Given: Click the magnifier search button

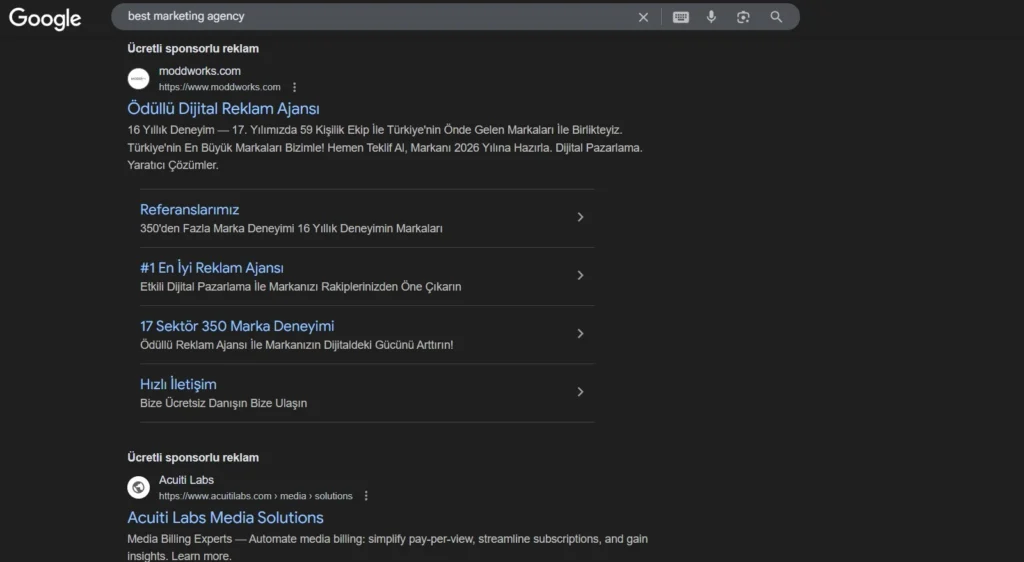Looking at the screenshot, I should [776, 17].
